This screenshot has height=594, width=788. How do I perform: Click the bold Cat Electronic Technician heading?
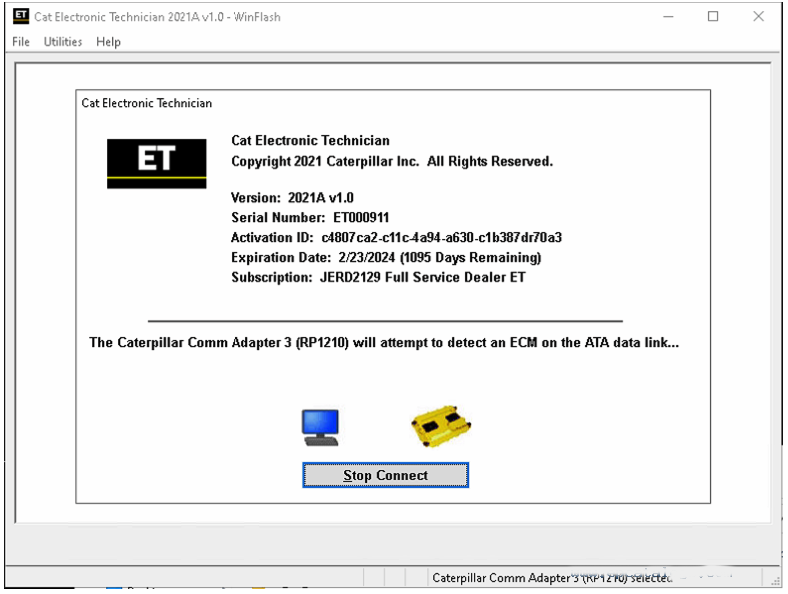tap(310, 140)
